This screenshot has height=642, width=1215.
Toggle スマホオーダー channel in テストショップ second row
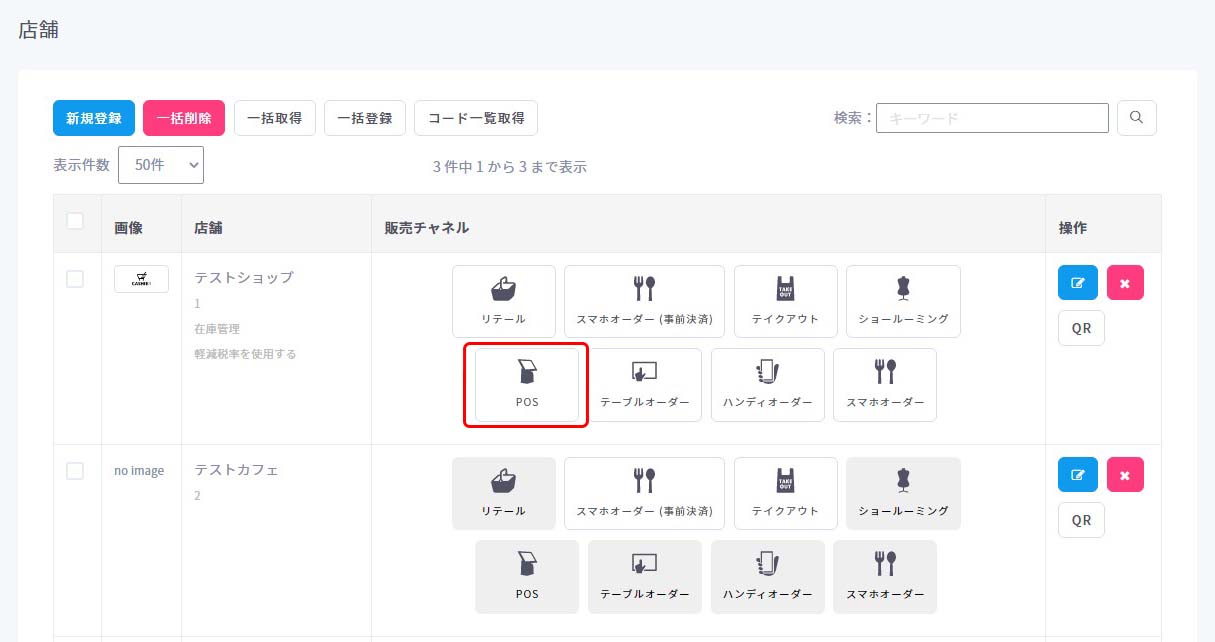(885, 385)
